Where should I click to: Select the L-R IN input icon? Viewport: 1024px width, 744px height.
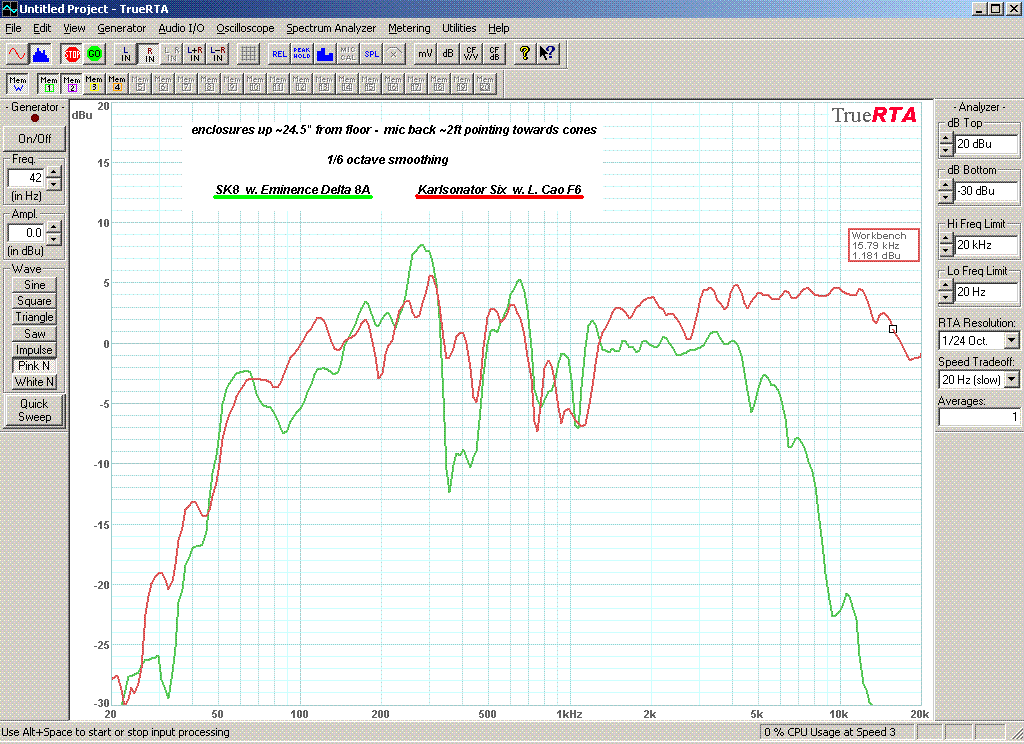[217, 54]
